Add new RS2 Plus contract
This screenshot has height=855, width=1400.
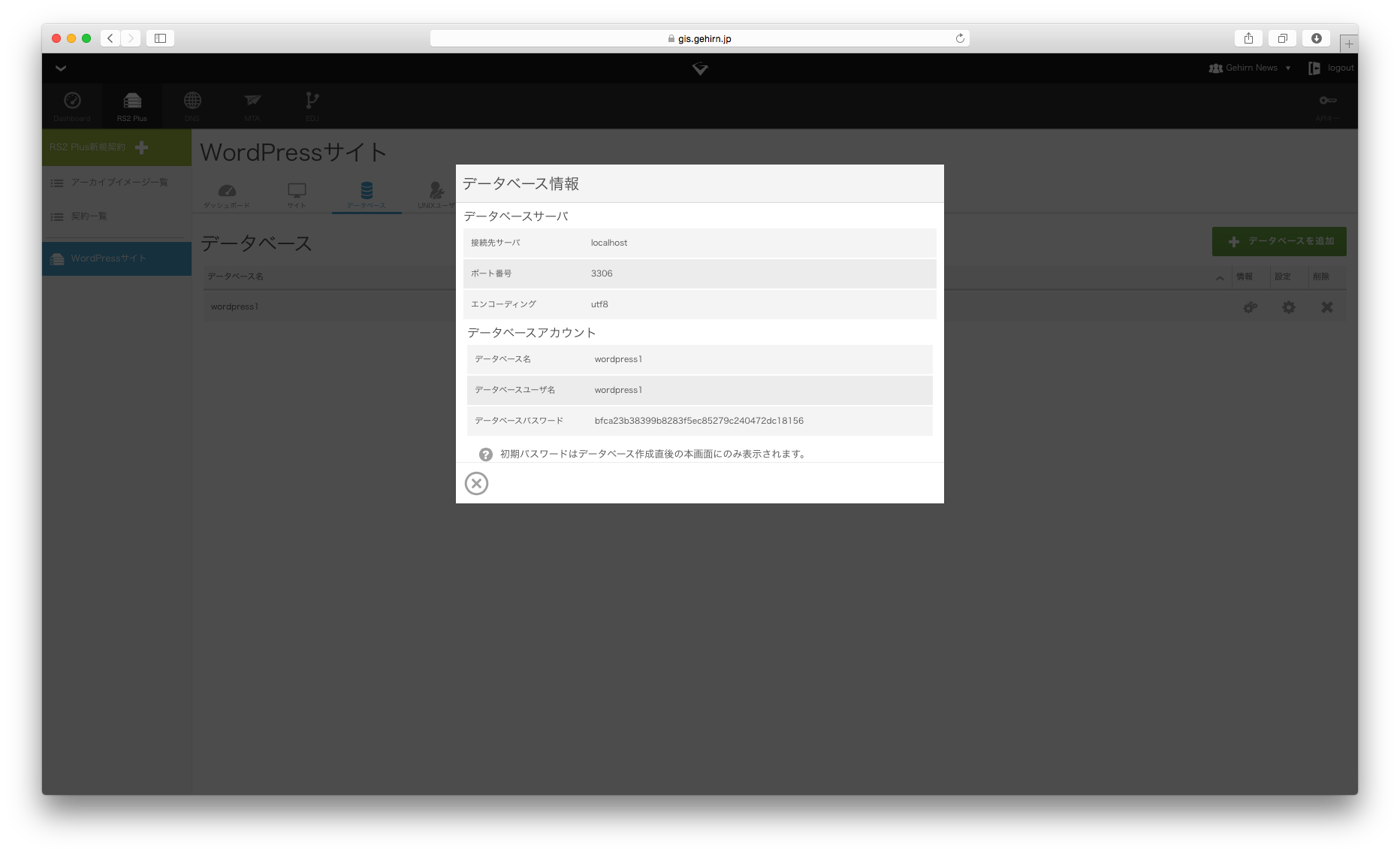(116, 147)
